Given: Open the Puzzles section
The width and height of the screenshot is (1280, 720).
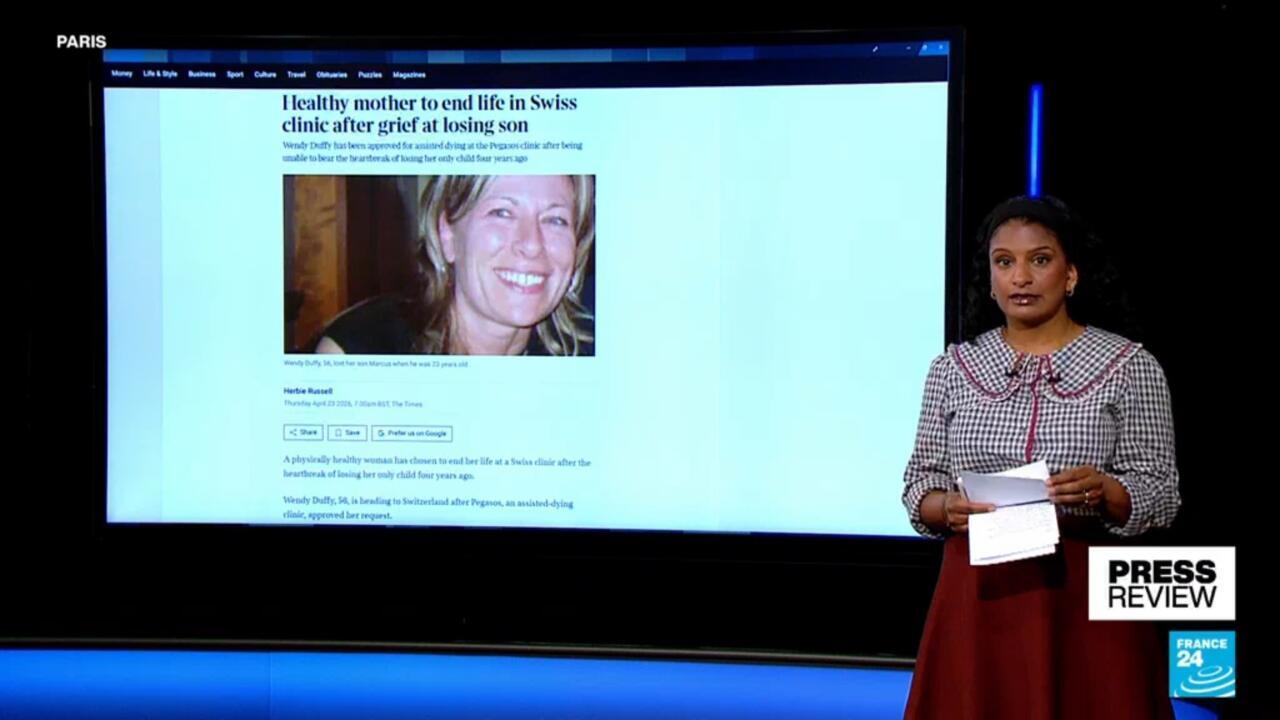Looking at the screenshot, I should pos(370,74).
